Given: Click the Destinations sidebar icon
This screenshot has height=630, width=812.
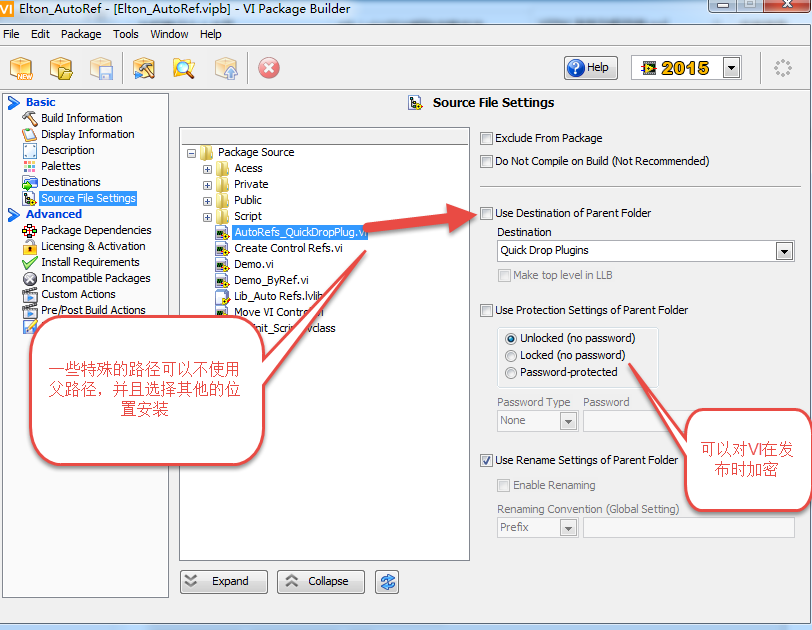Looking at the screenshot, I should pyautogui.click(x=30, y=182).
